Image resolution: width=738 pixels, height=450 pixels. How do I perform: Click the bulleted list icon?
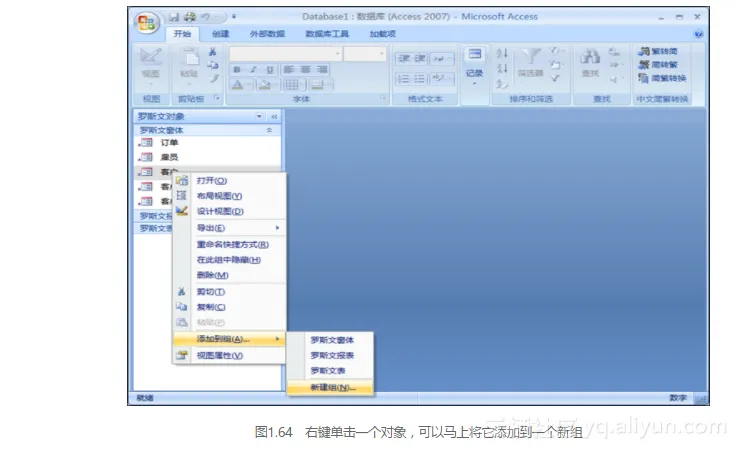click(419, 79)
